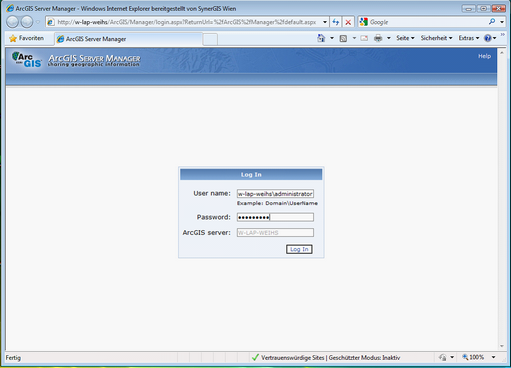
Task: Click the Google search provider icon
Action: pyautogui.click(x=364, y=22)
